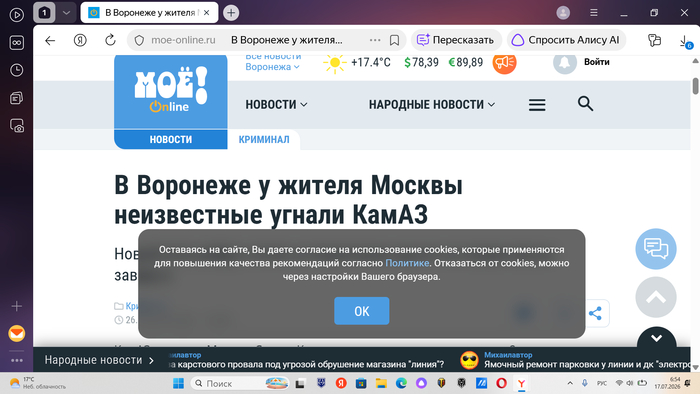The height and width of the screenshot is (394, 700).
Task: Select the КРИМИНАЛ tab
Action: click(264, 140)
